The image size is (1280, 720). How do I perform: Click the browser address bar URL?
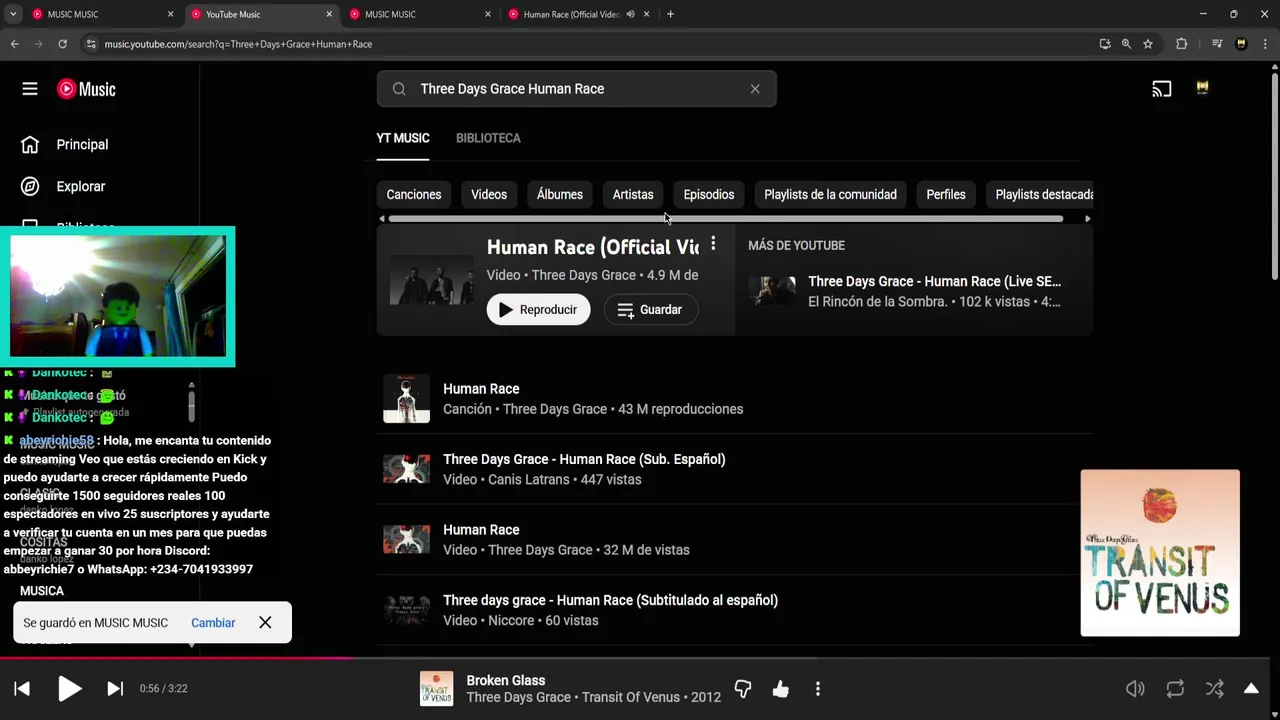(238, 44)
